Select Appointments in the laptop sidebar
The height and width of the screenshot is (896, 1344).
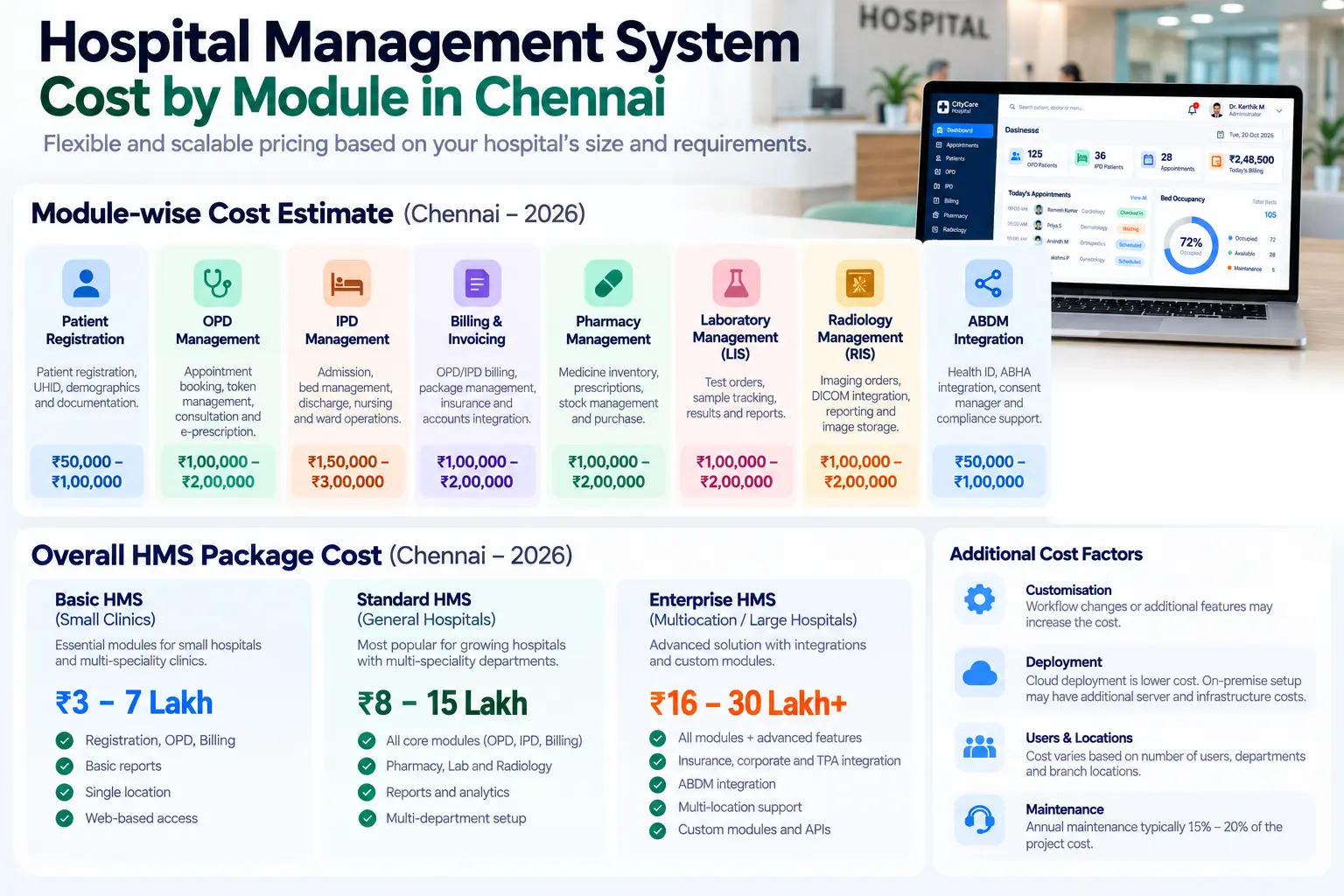coord(957,145)
